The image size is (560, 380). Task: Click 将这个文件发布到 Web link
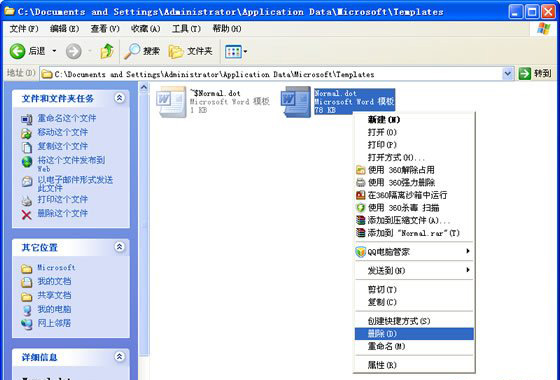coord(71,164)
